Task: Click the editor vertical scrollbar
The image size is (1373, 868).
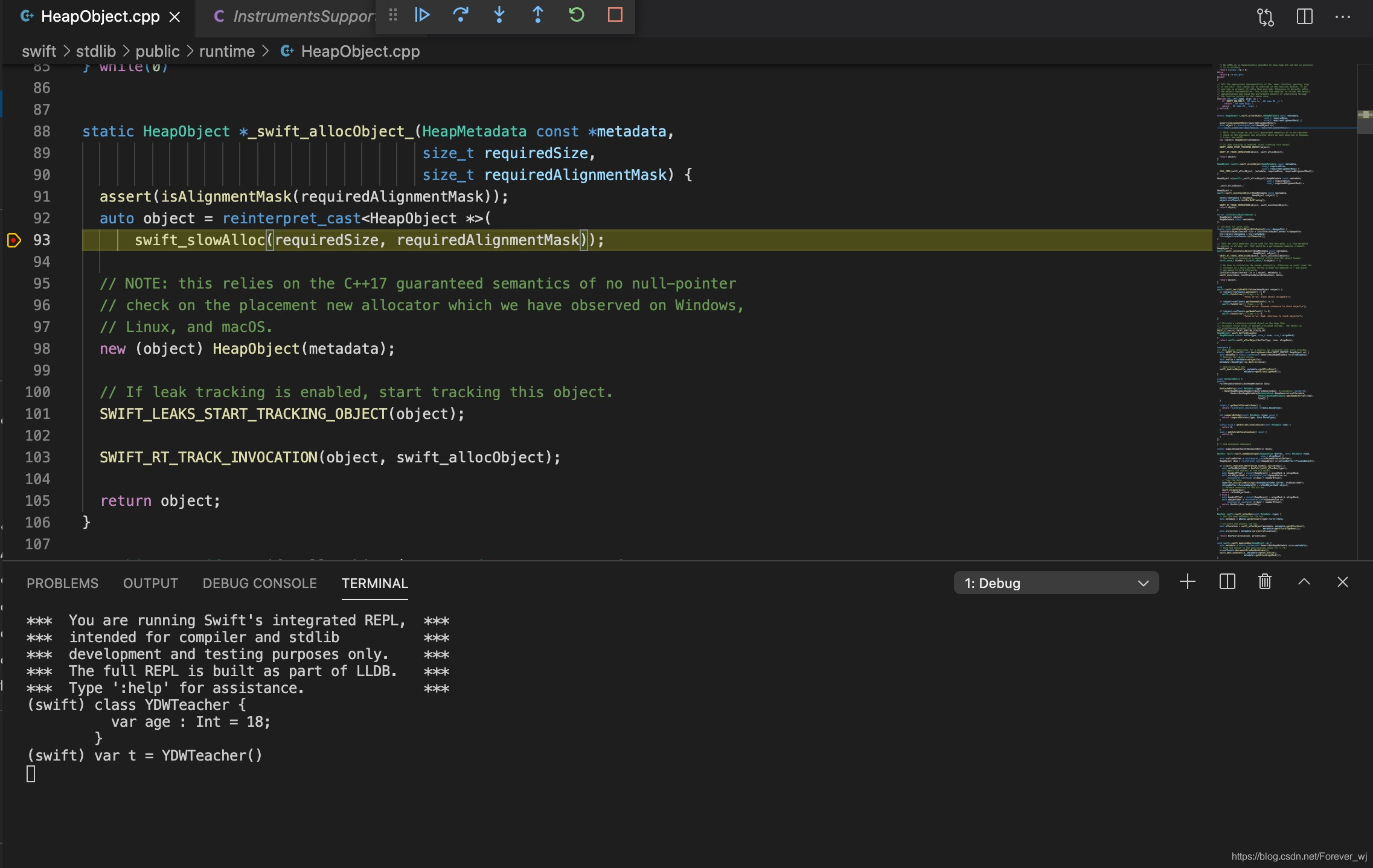Action: 1365,311
